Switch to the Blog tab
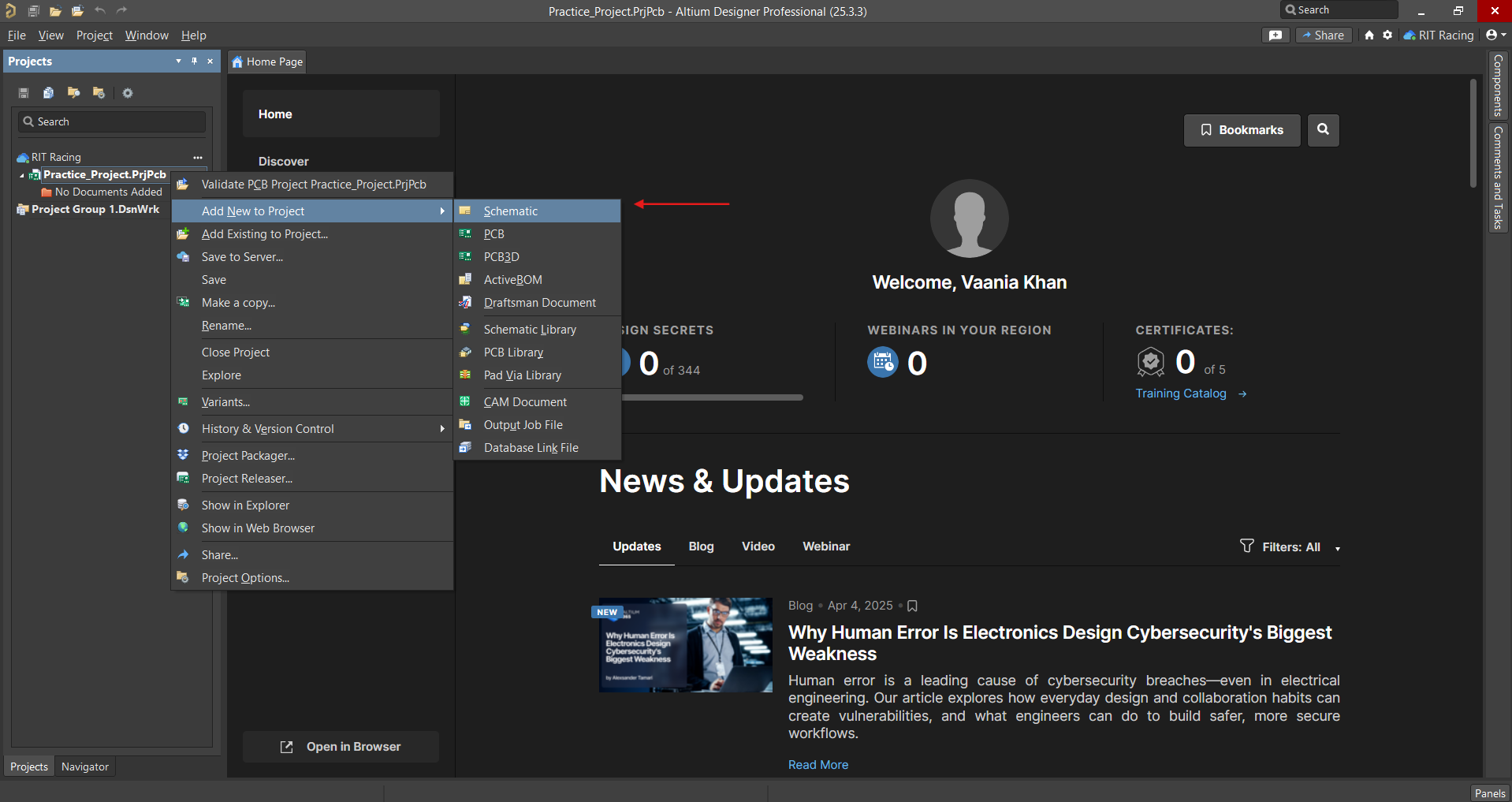1512x802 pixels. click(x=701, y=546)
